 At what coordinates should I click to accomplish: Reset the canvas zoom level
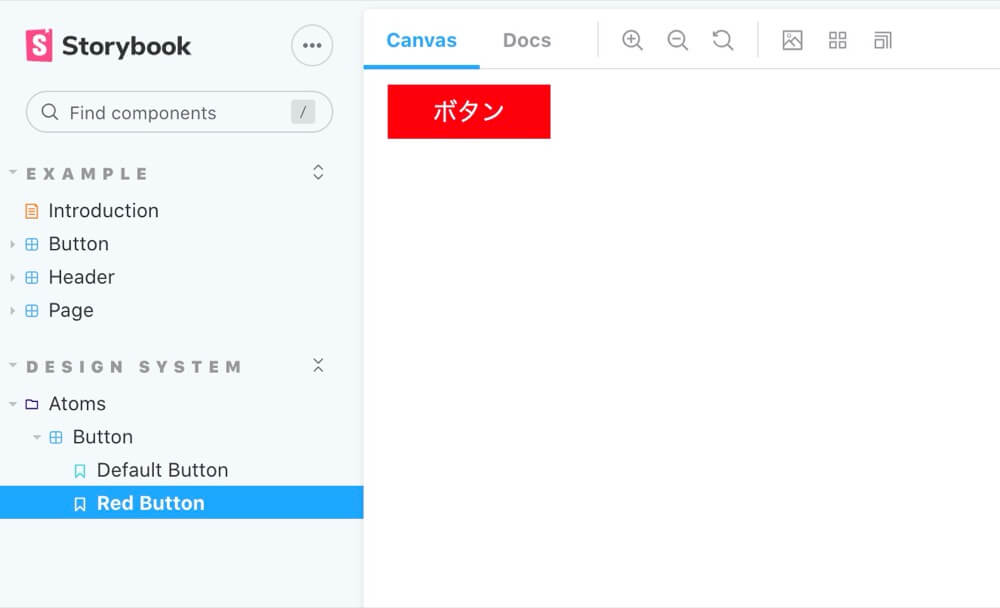pos(723,40)
